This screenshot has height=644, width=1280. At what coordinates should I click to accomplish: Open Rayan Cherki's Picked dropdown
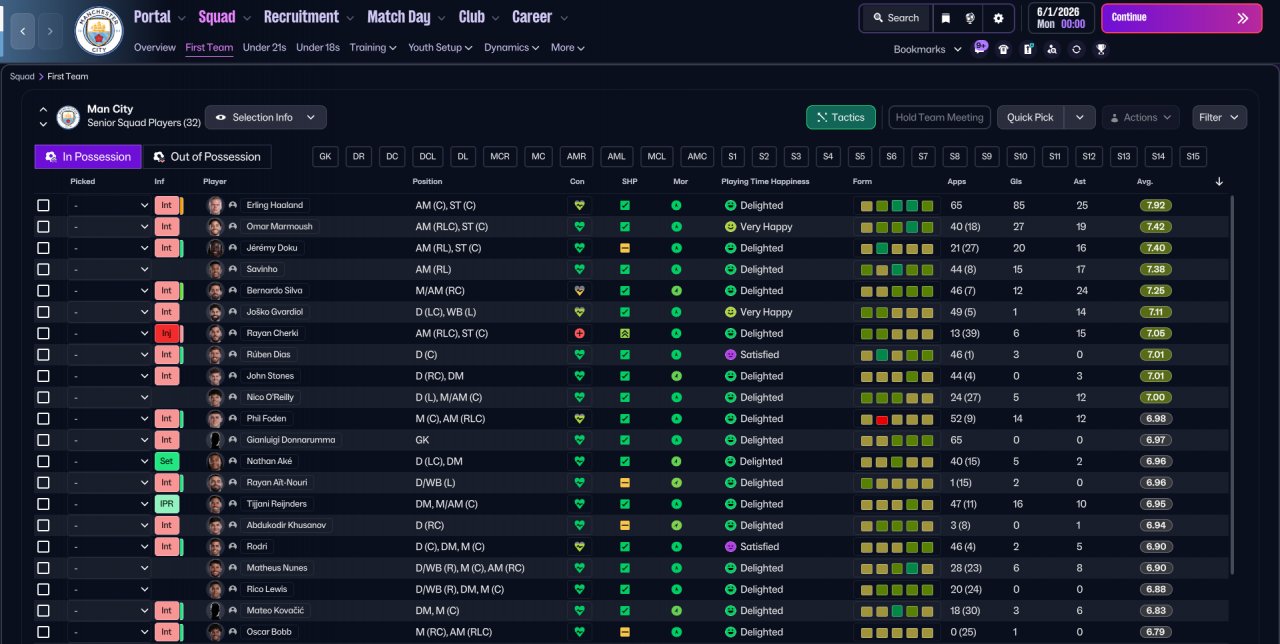109,333
